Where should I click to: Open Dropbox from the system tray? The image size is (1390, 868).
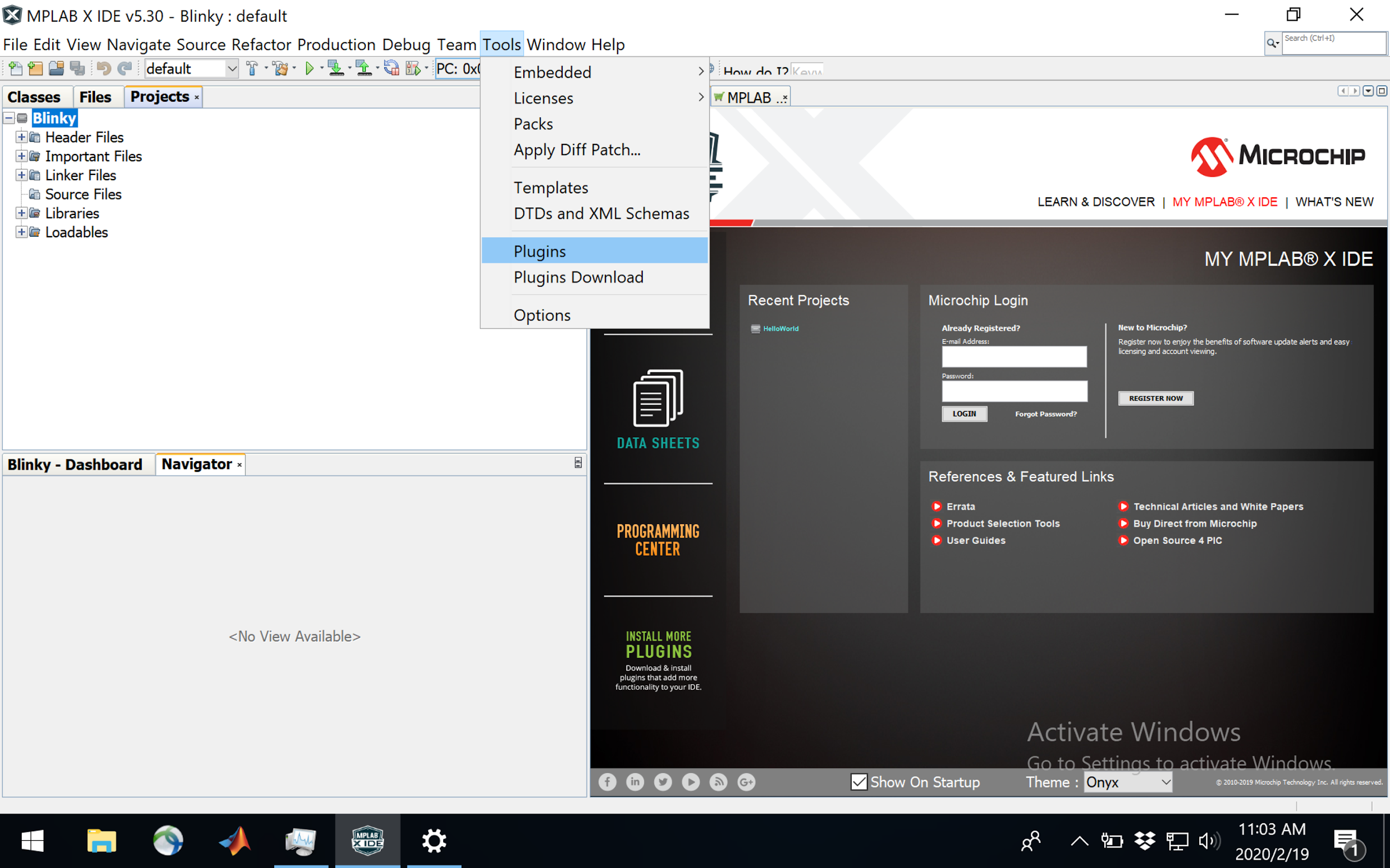coord(1145,841)
